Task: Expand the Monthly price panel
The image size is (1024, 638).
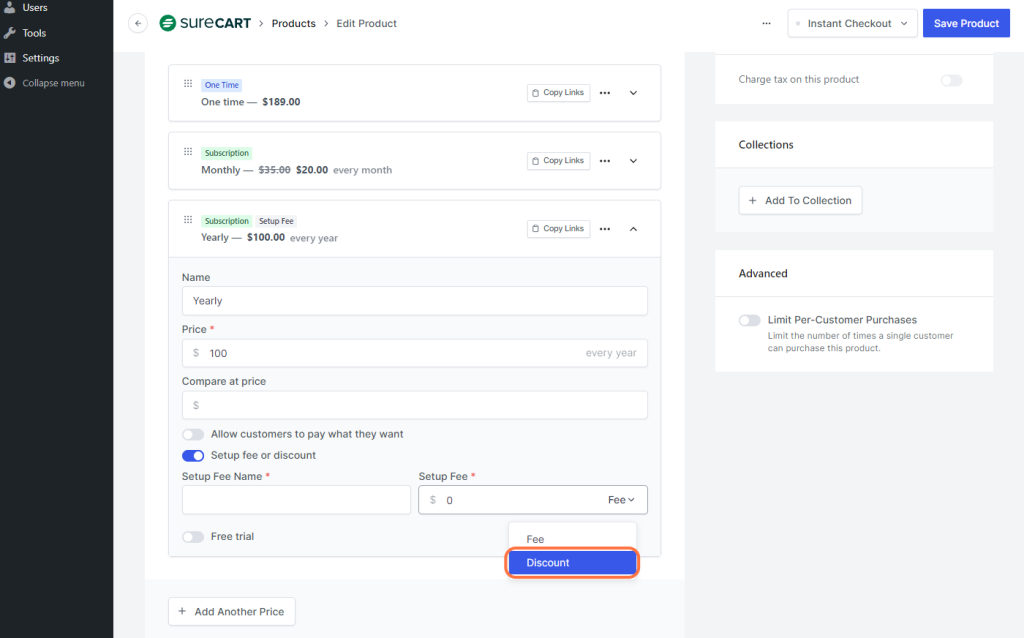Action: (x=633, y=161)
